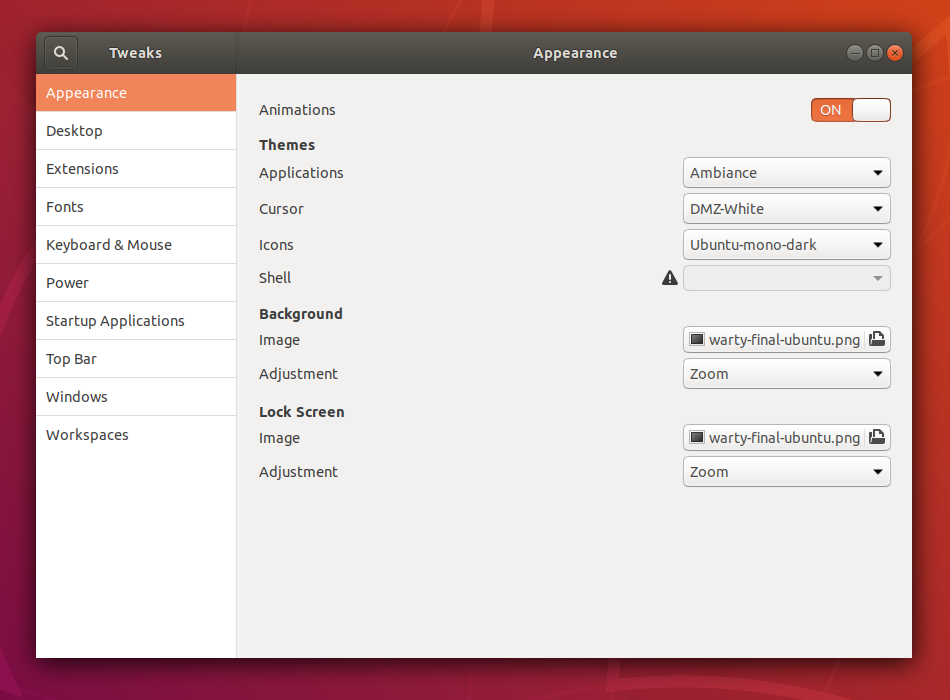
Task: Expand the Lock Screen Adjustment dropdown
Action: point(786,472)
